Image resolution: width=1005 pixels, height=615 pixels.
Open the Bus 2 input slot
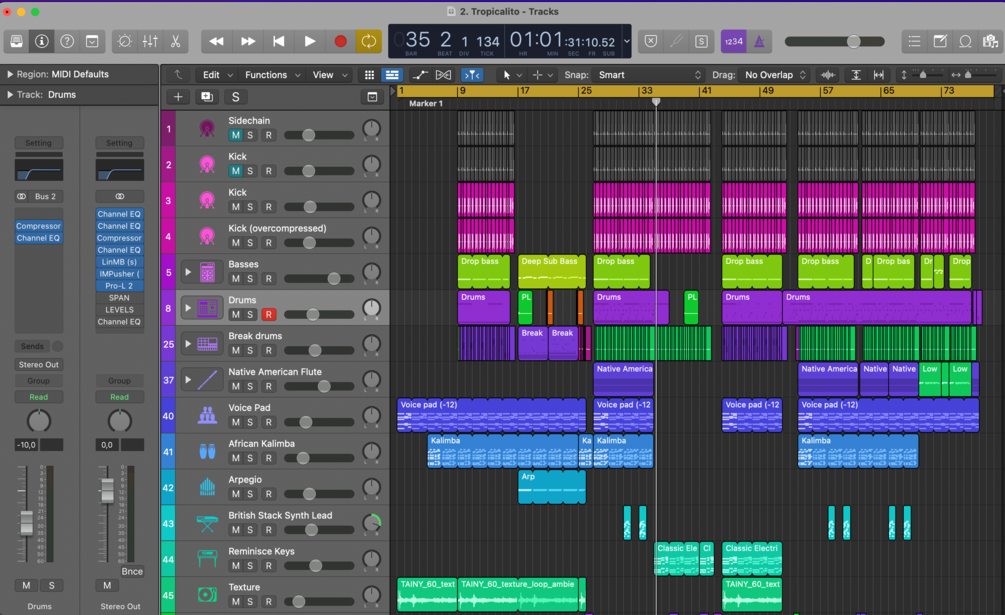coord(46,197)
